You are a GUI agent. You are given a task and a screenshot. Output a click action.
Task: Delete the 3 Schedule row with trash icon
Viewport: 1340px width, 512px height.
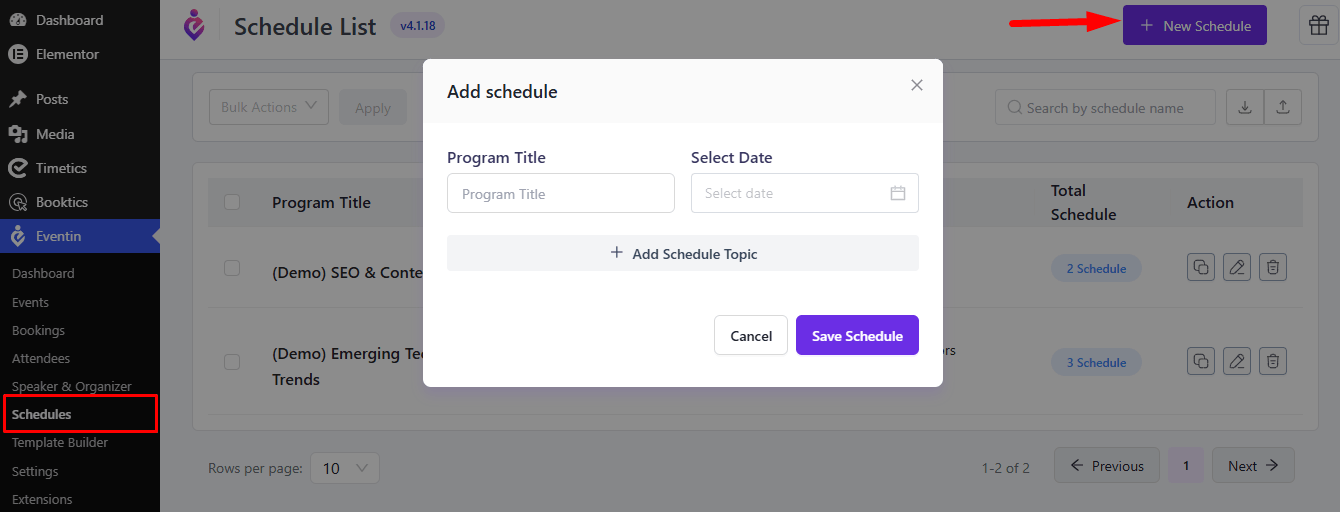pyautogui.click(x=1273, y=361)
